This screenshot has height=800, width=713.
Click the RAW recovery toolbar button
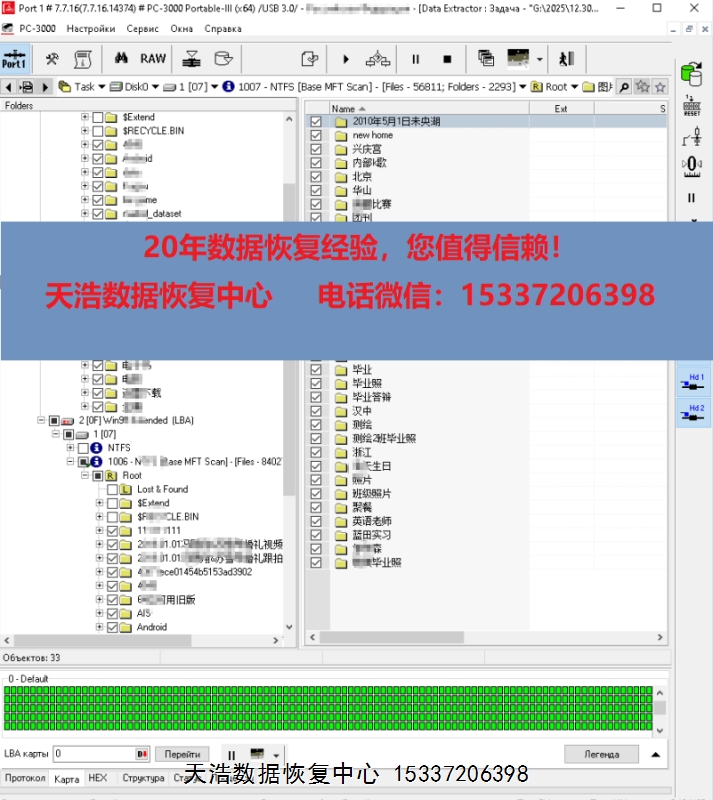(x=153, y=59)
